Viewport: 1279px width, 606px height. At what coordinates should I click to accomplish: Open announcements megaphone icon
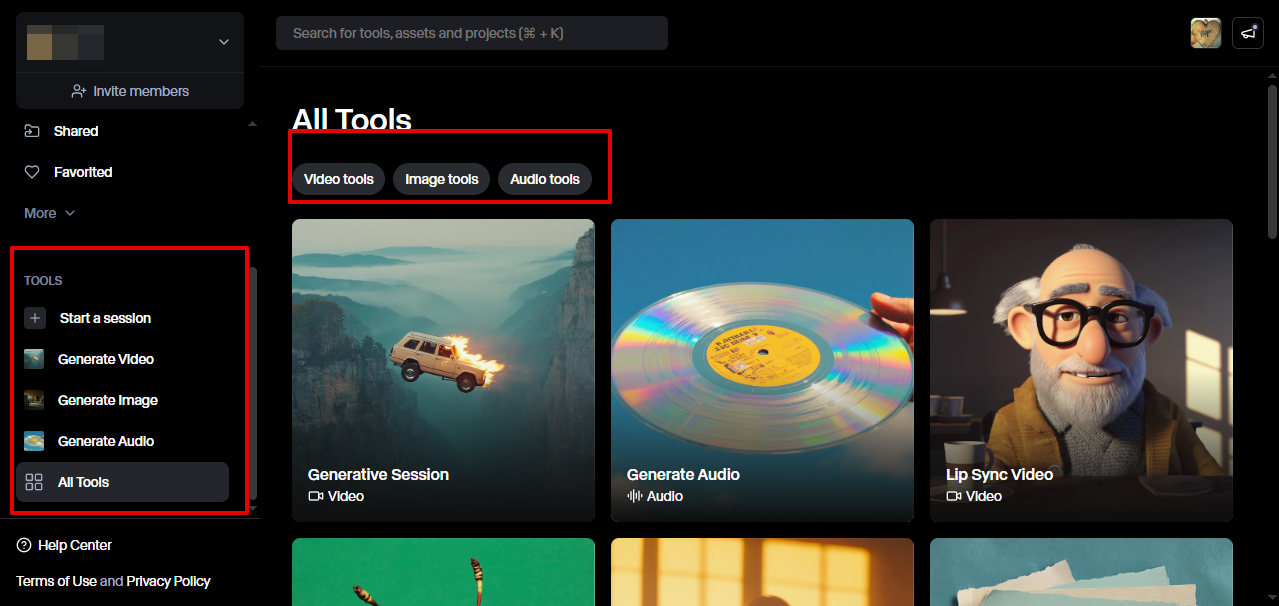tap(1248, 33)
